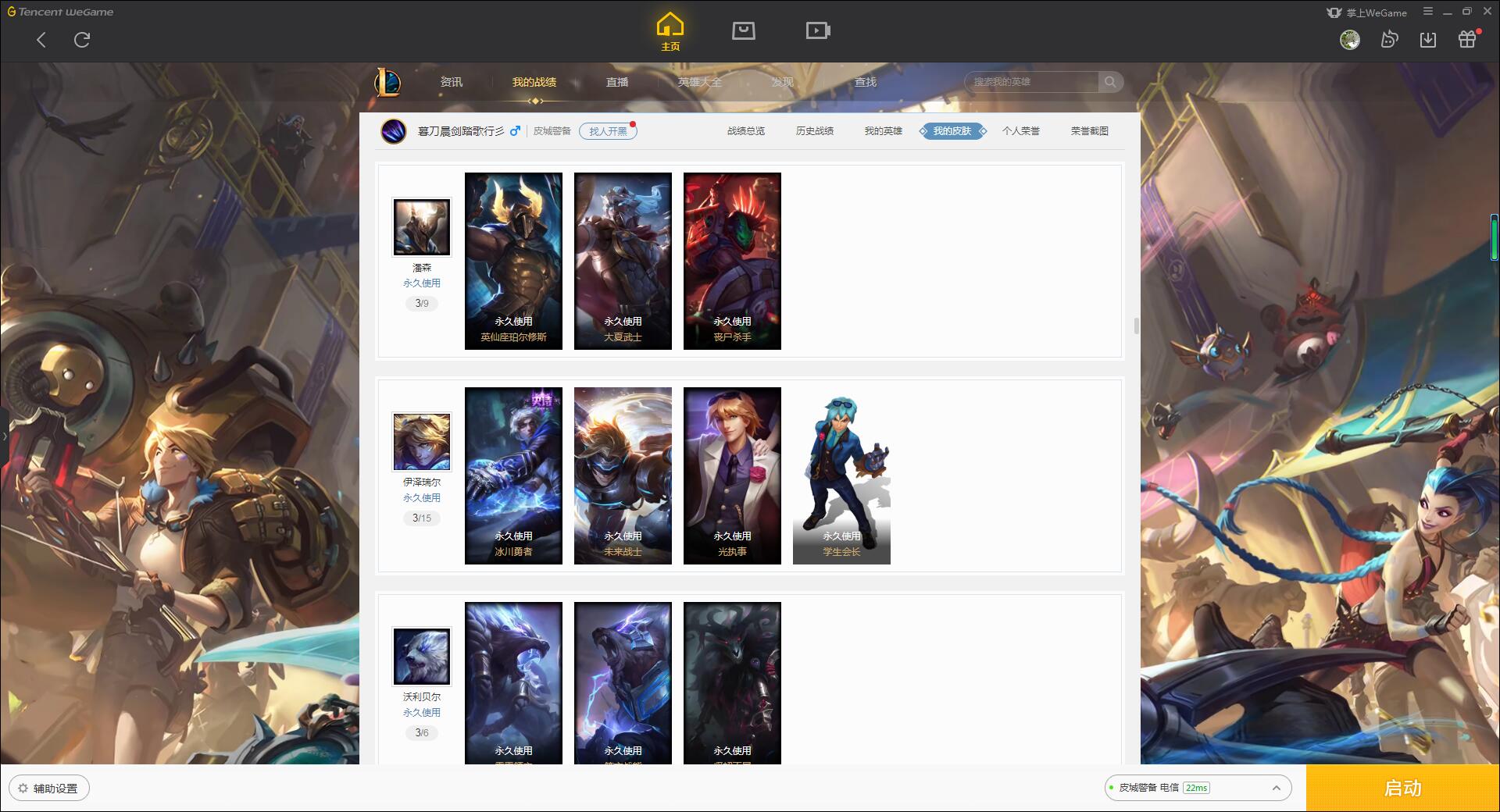Open 辅助设置 settings button

tap(49, 789)
